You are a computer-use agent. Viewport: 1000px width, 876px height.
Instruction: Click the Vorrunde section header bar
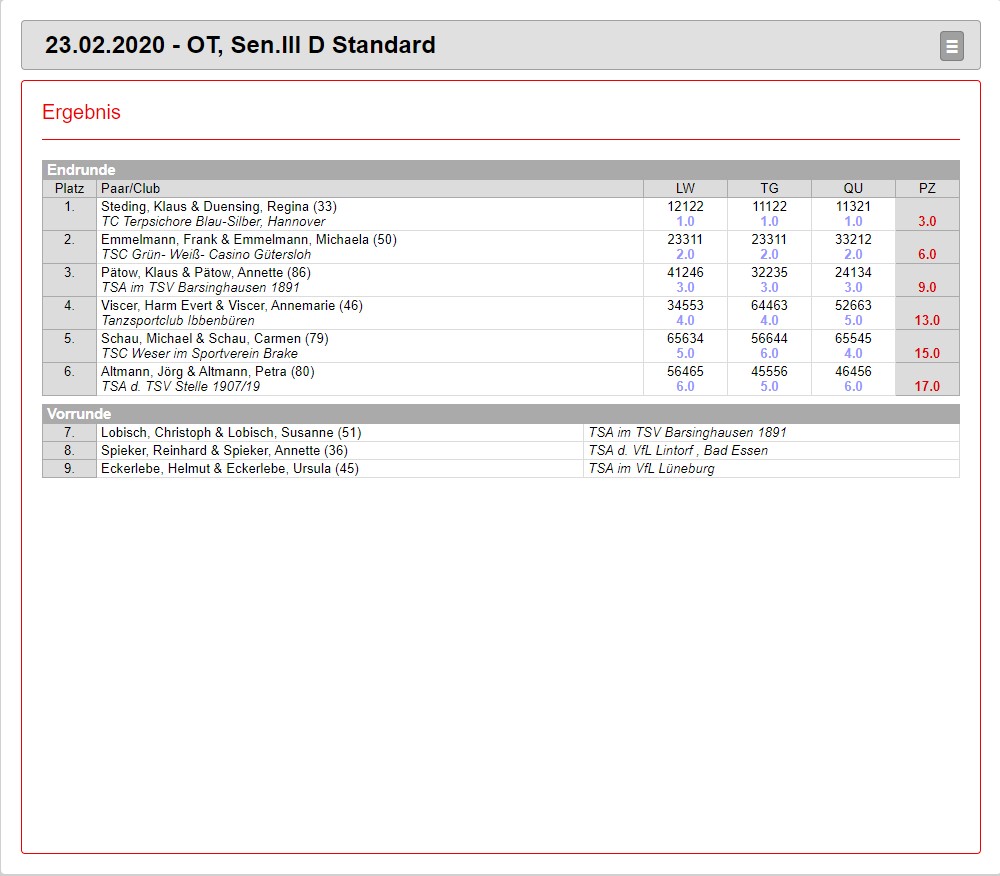coord(500,413)
